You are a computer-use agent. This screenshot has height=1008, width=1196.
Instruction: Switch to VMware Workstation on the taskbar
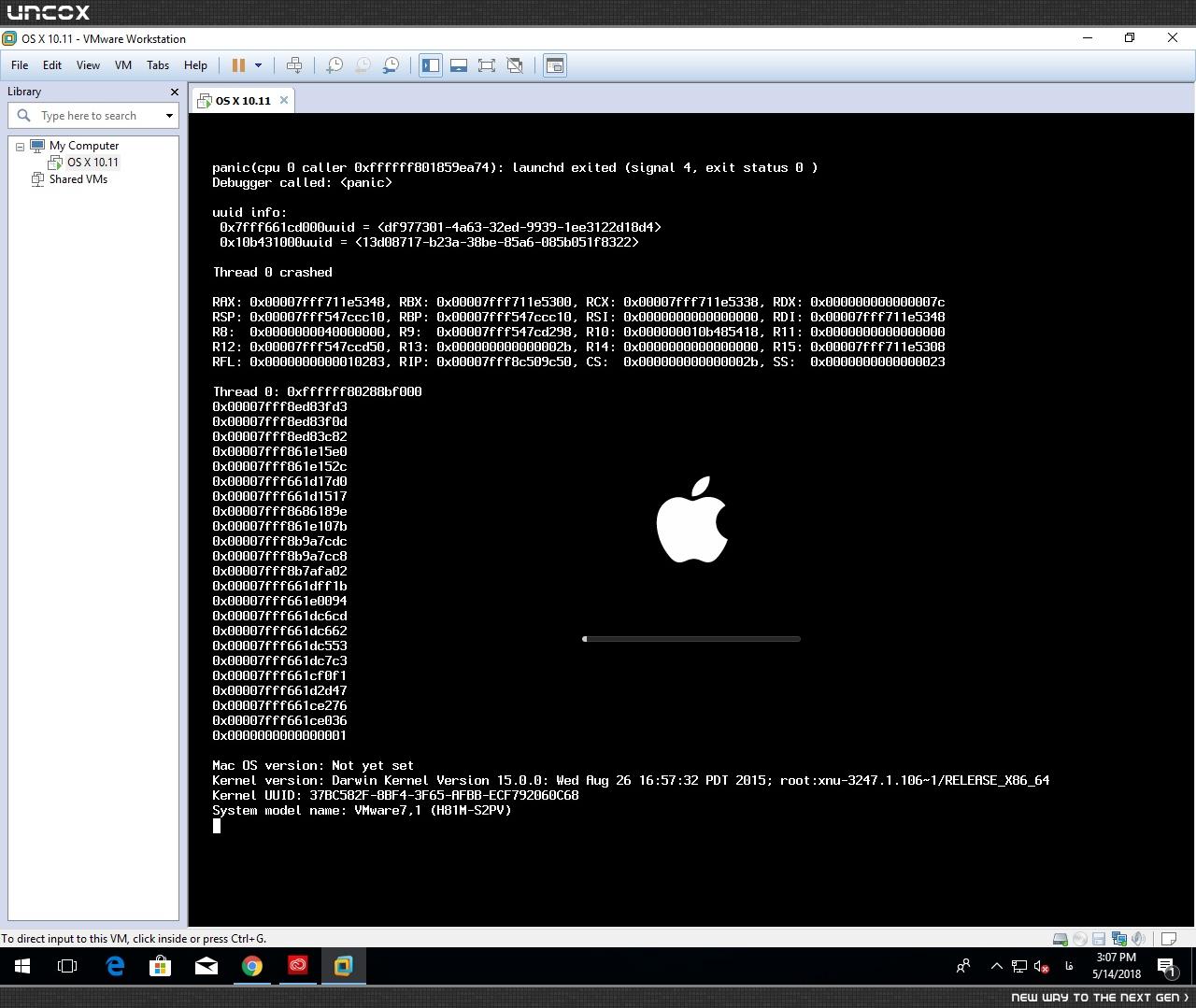point(344,966)
